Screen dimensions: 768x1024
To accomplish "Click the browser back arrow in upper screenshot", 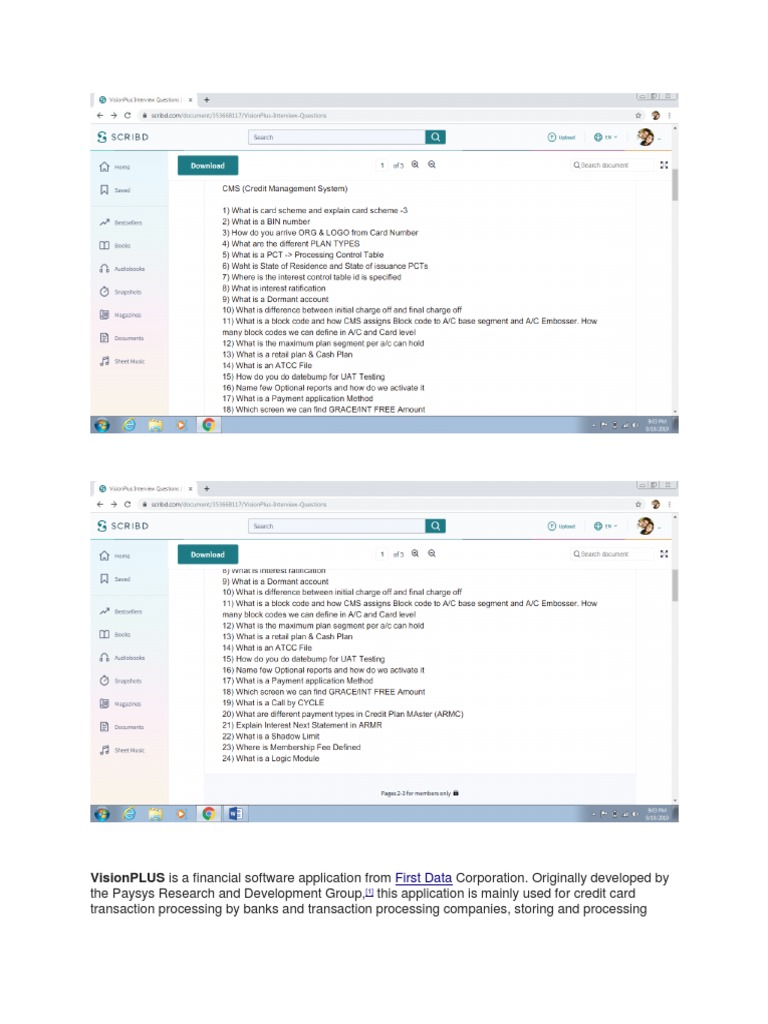I will pos(100,116).
